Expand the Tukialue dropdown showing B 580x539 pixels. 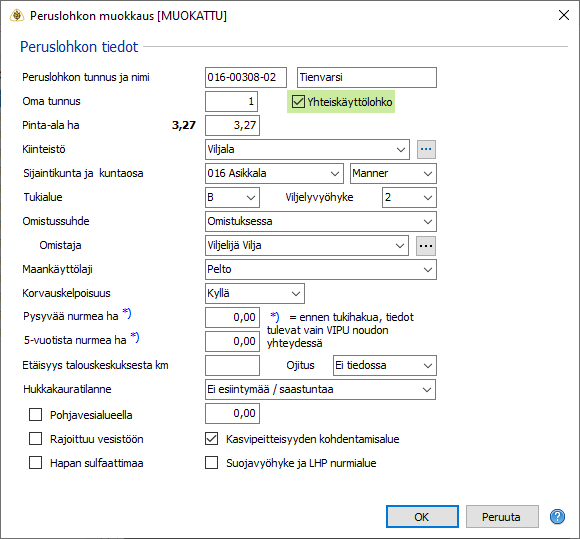(232, 197)
